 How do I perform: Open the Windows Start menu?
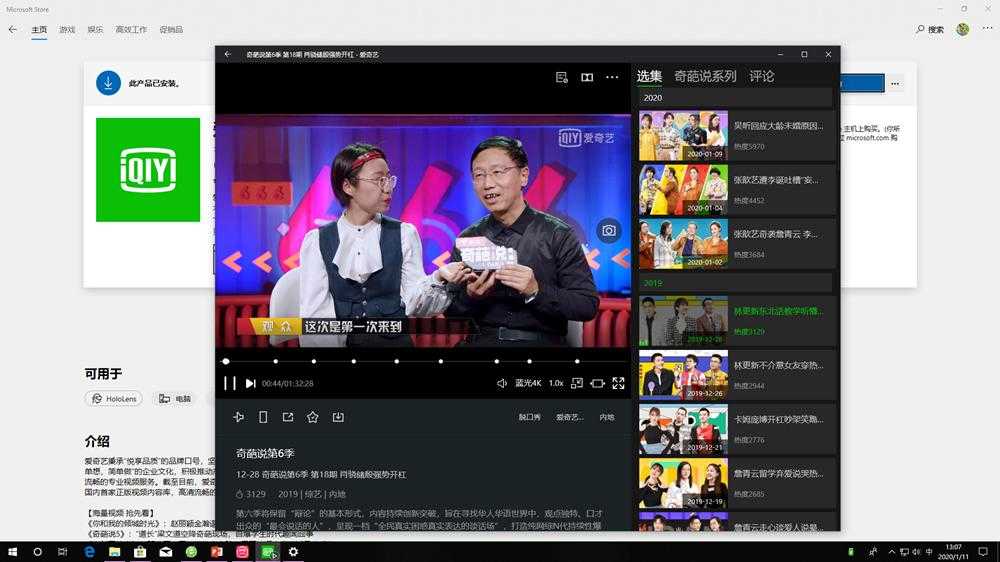click(12, 552)
